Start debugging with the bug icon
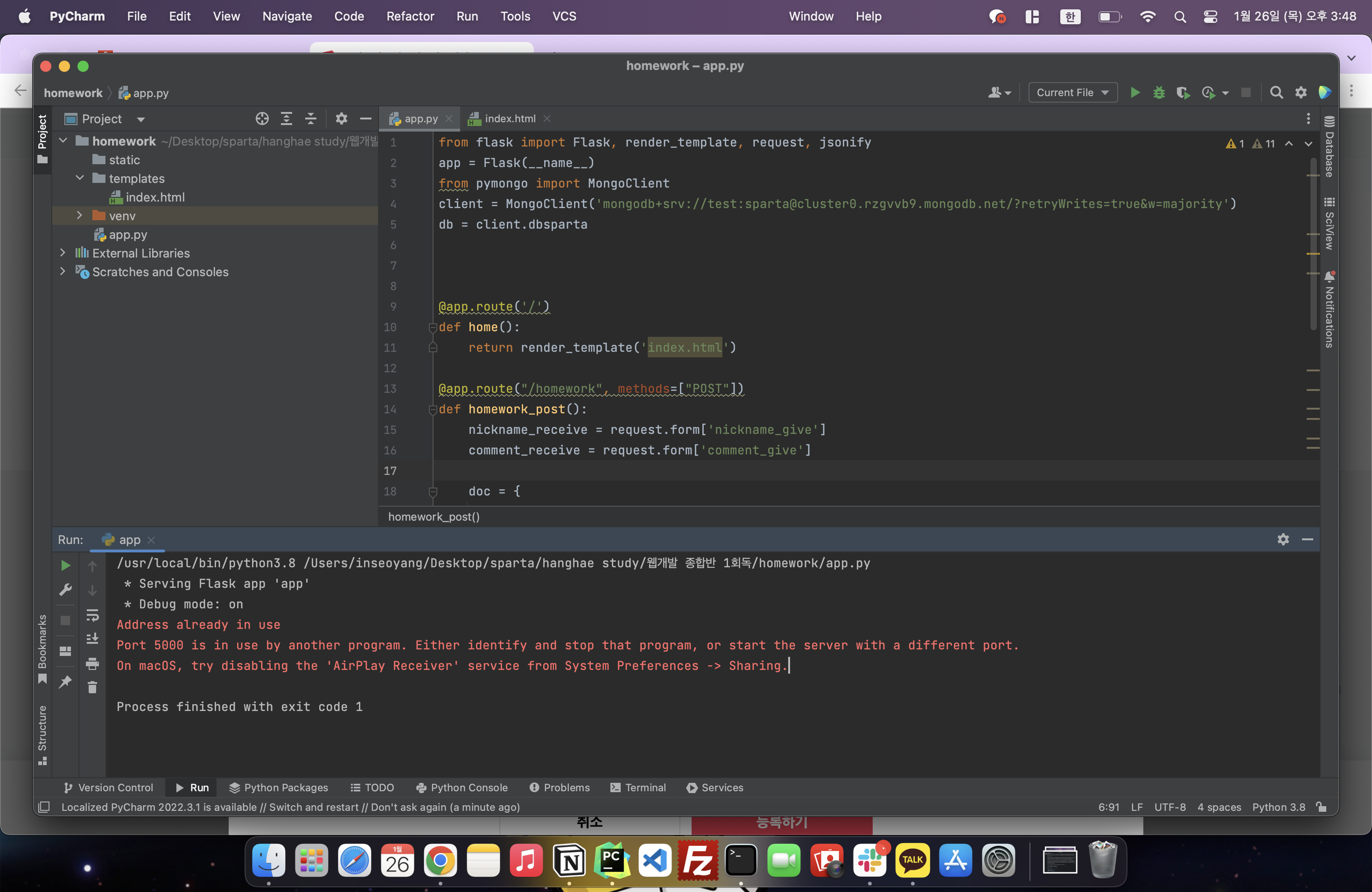Screen dimensions: 1372x892 pos(1159,93)
